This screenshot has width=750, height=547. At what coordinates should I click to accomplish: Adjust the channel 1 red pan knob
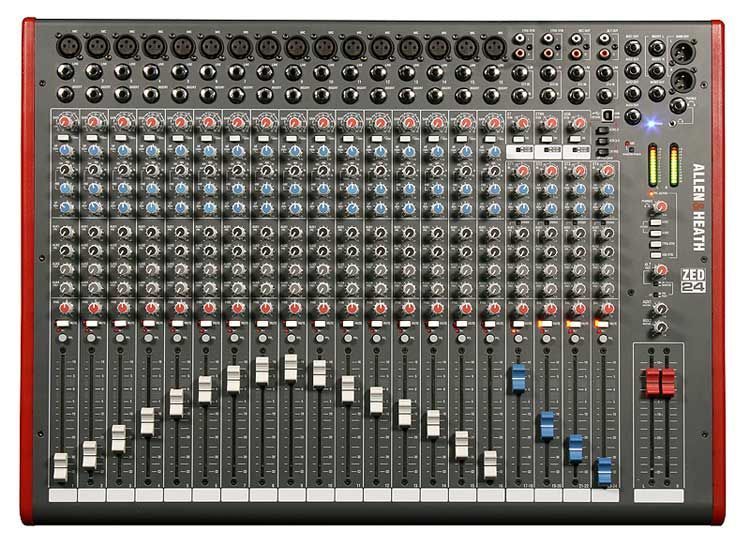[x=66, y=308]
